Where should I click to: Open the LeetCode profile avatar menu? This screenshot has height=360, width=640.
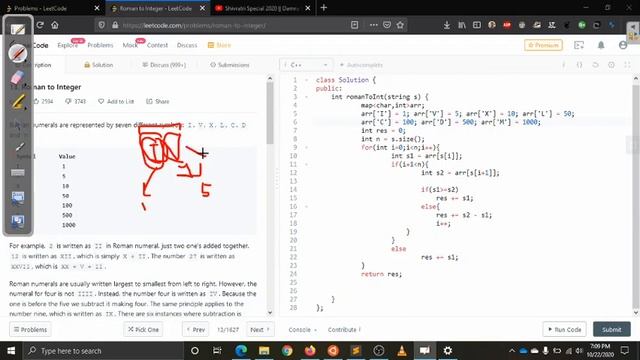tap(623, 45)
